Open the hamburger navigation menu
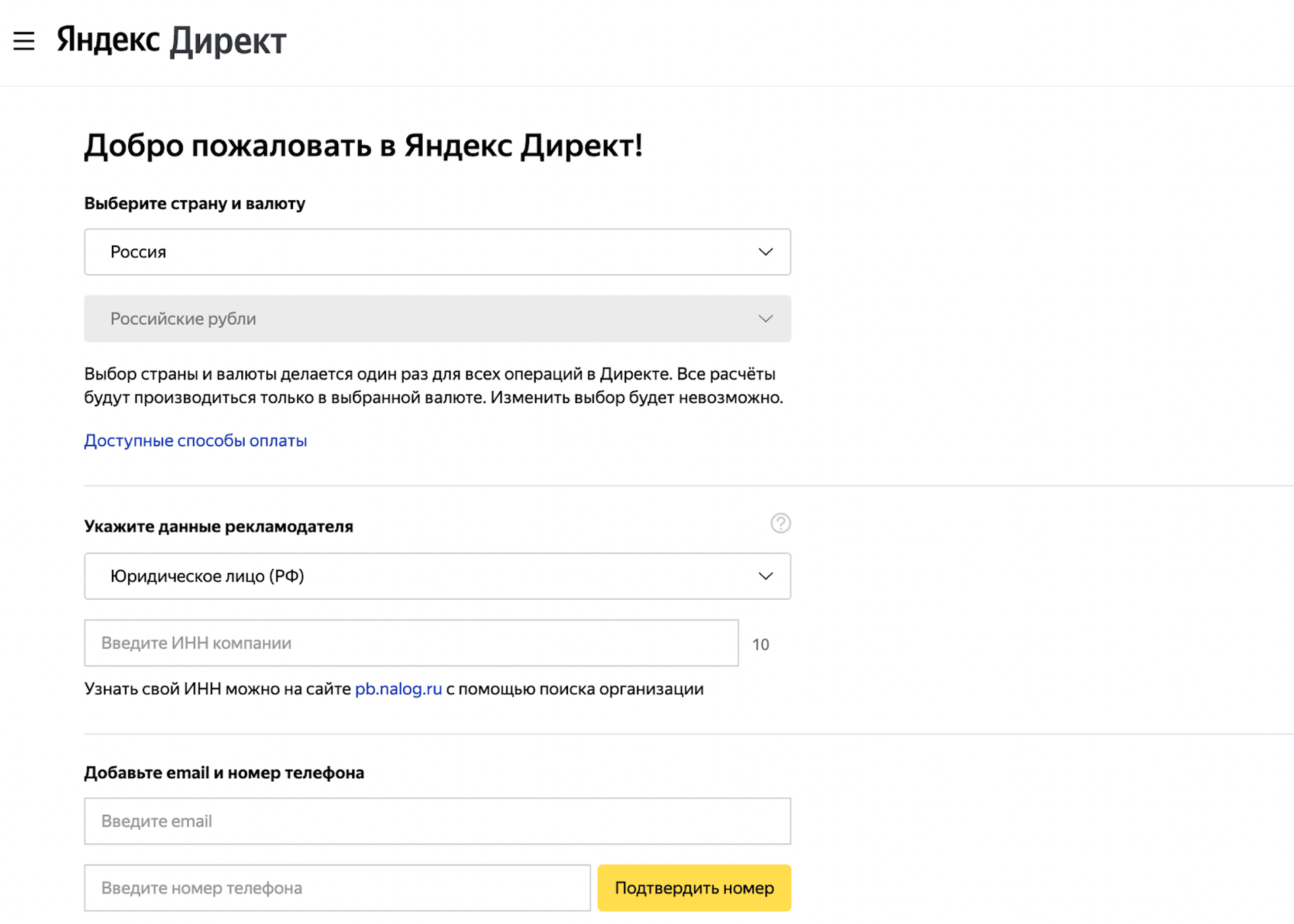This screenshot has width=1294, height=924. tap(24, 41)
